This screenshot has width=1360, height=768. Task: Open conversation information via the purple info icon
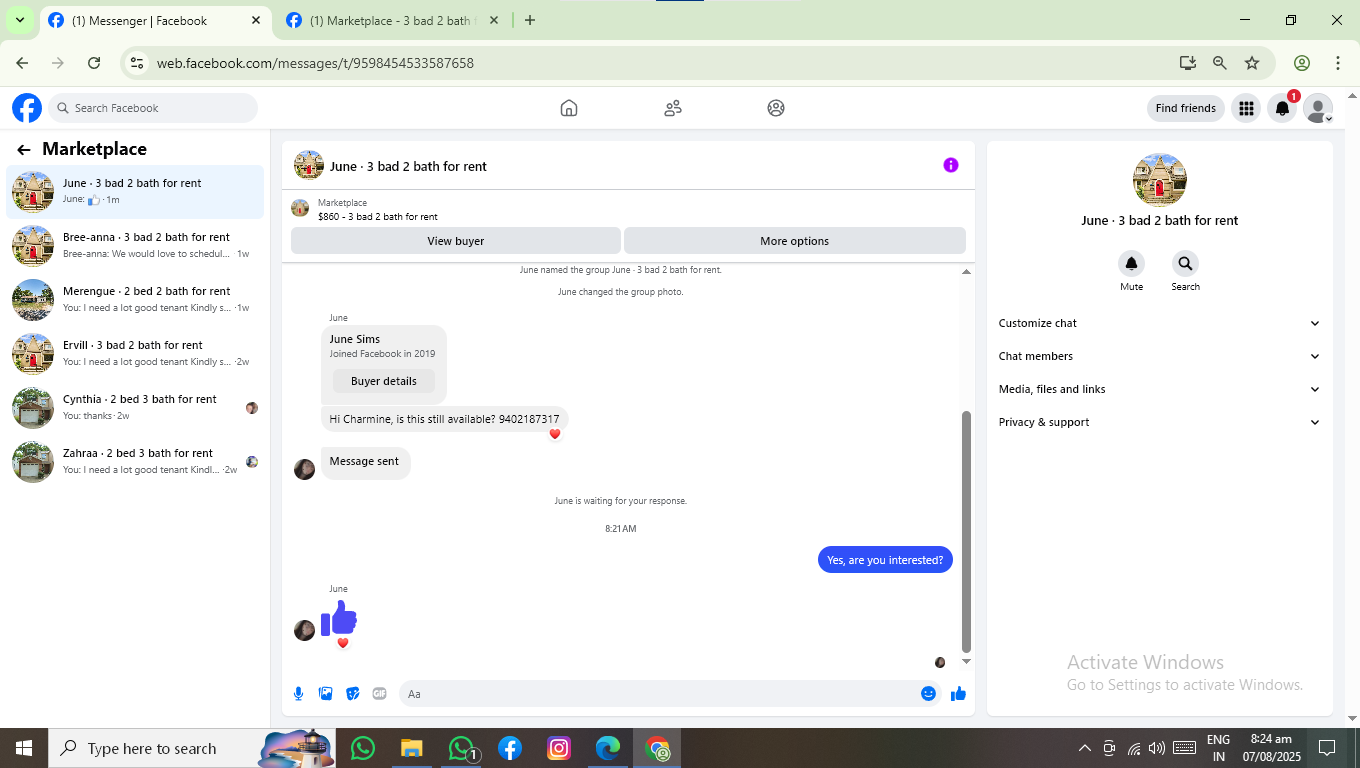point(951,165)
